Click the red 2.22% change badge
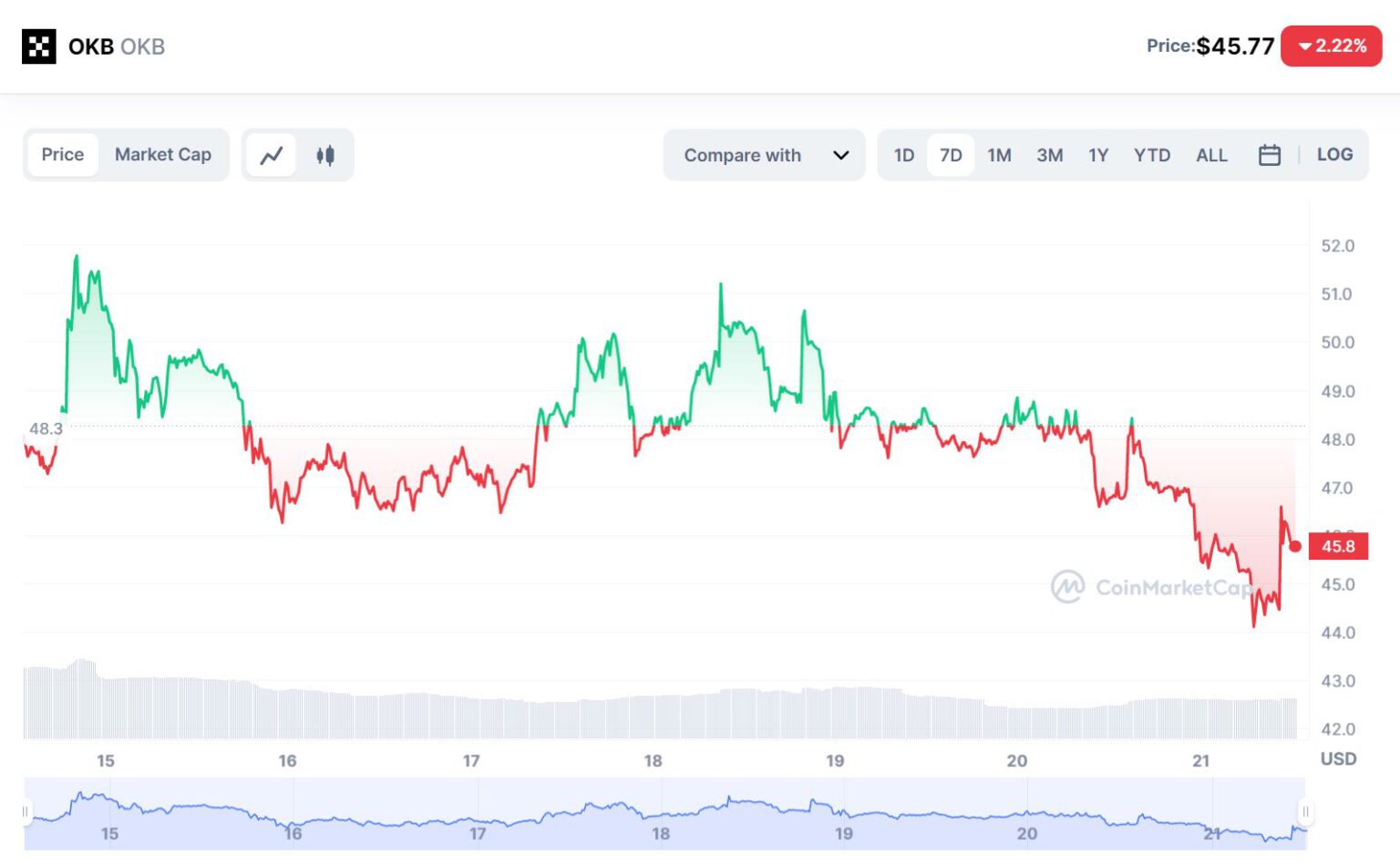This screenshot has height=866, width=1400. click(x=1331, y=46)
